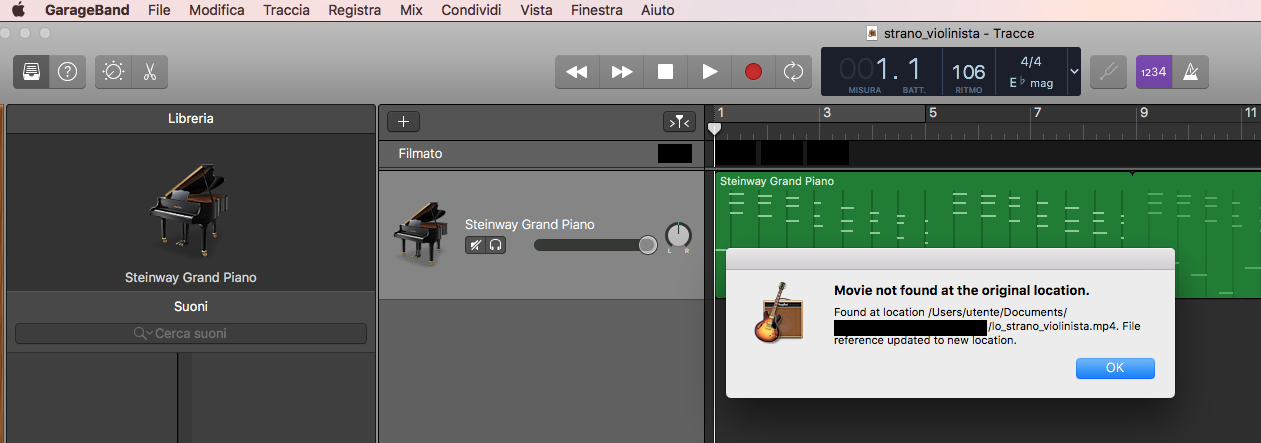Image resolution: width=1261 pixels, height=443 pixels.
Task: Click the black Filmato thumbnail box in the header
Action: [675, 154]
